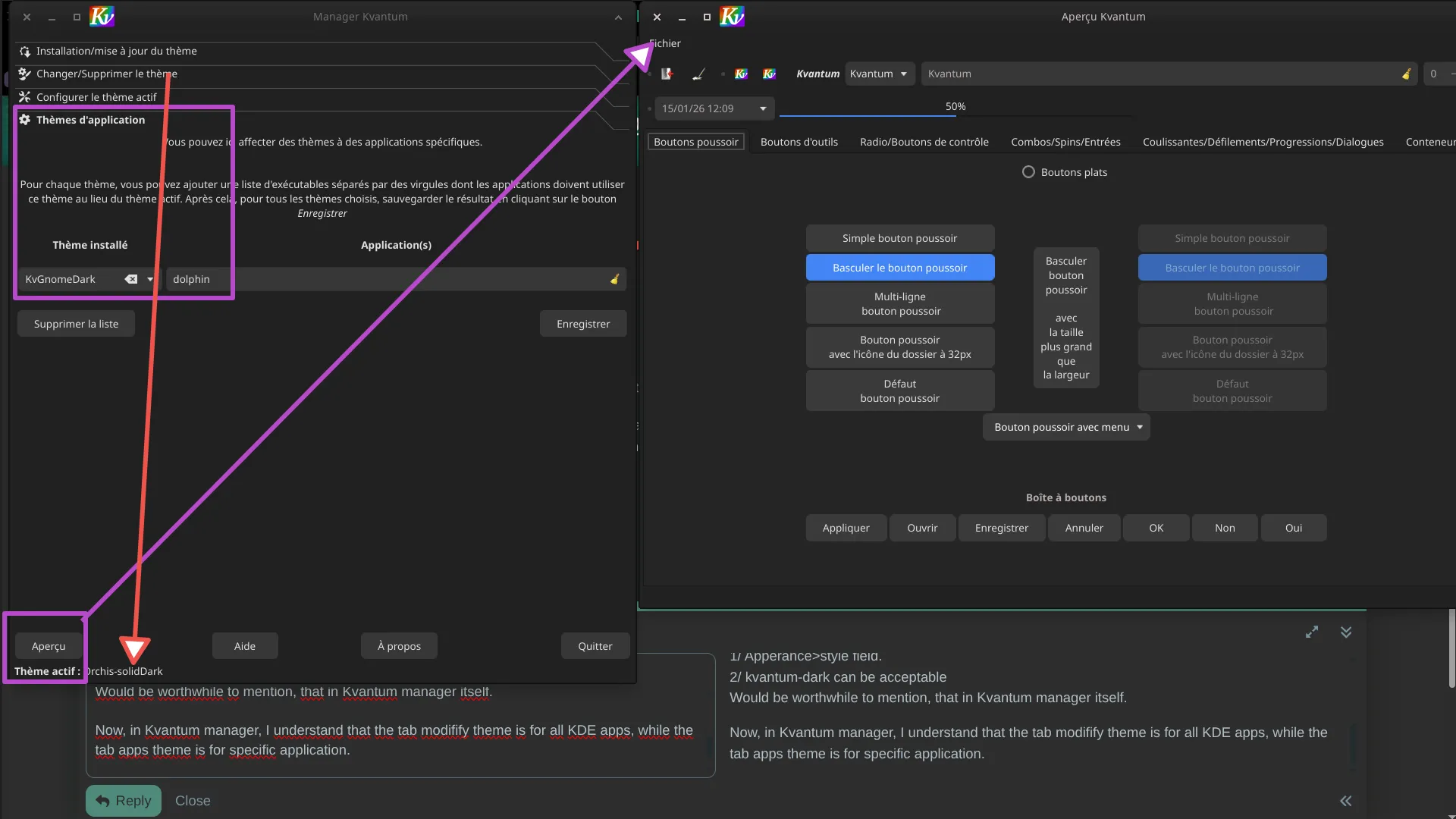Screen dimensions: 1456x819
Task: Click the clear-text broom in the dolphin field
Action: 614,279
